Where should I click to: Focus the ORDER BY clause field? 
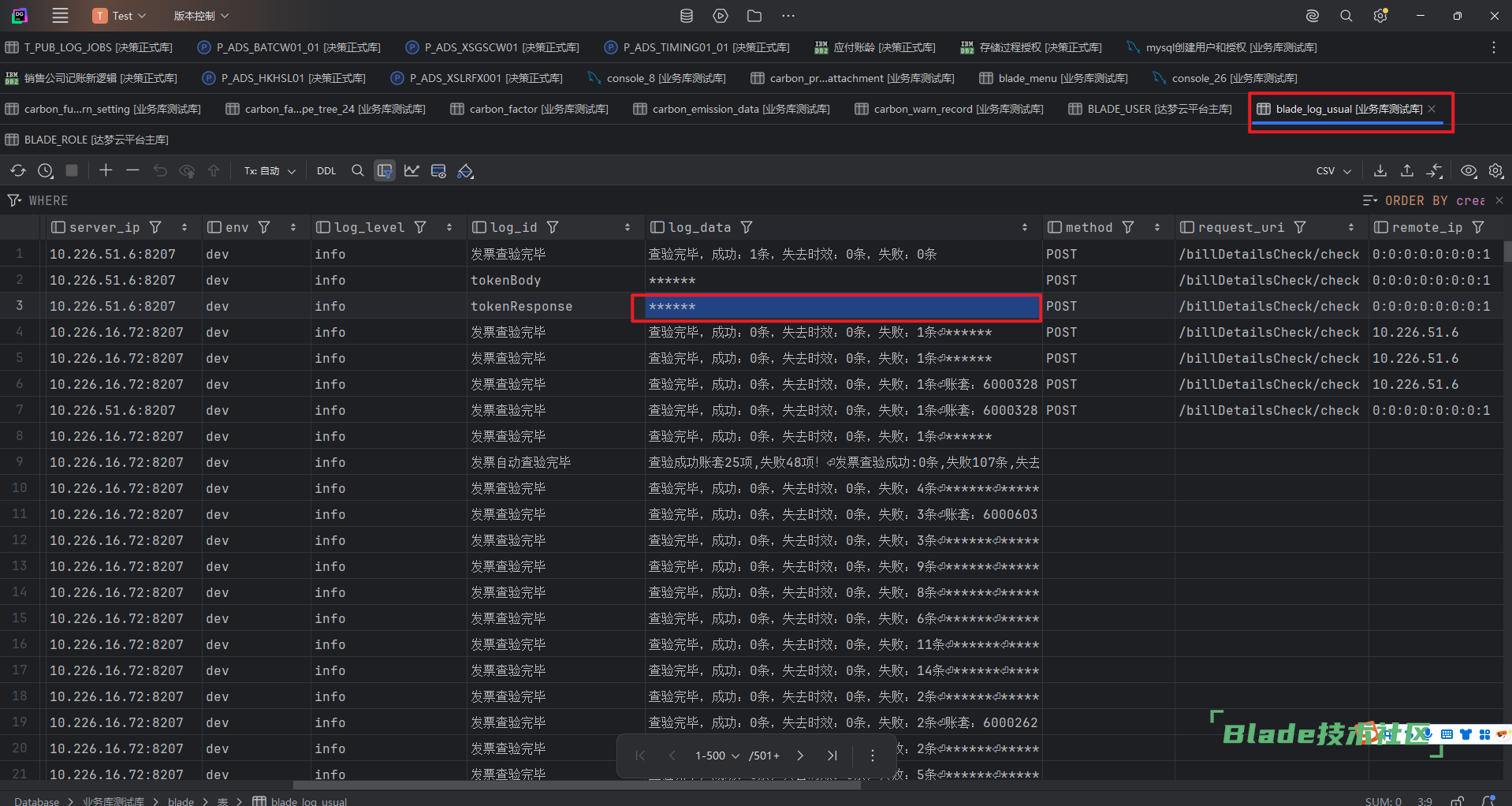pos(1435,200)
